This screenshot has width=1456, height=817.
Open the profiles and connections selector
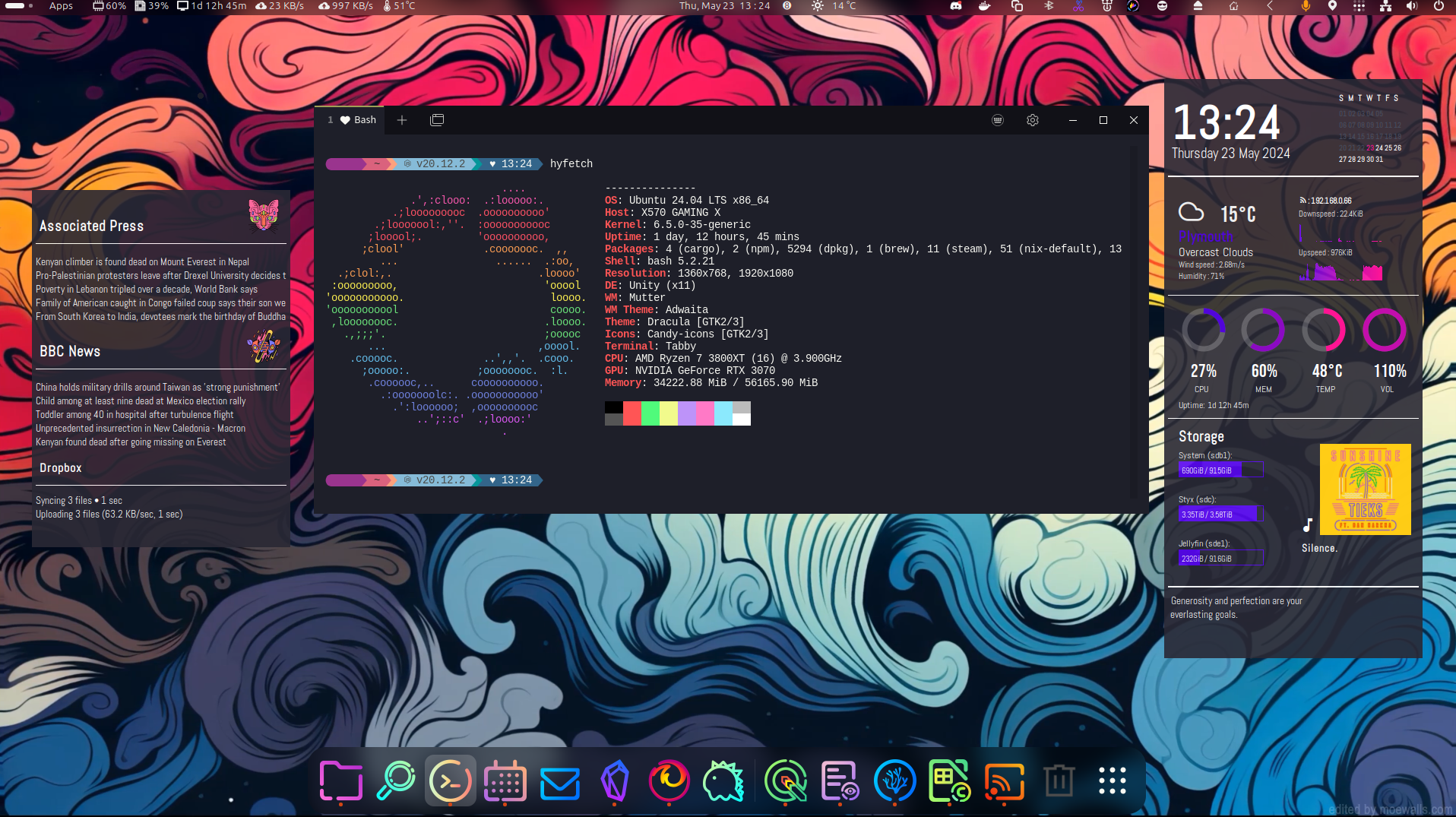coord(437,120)
